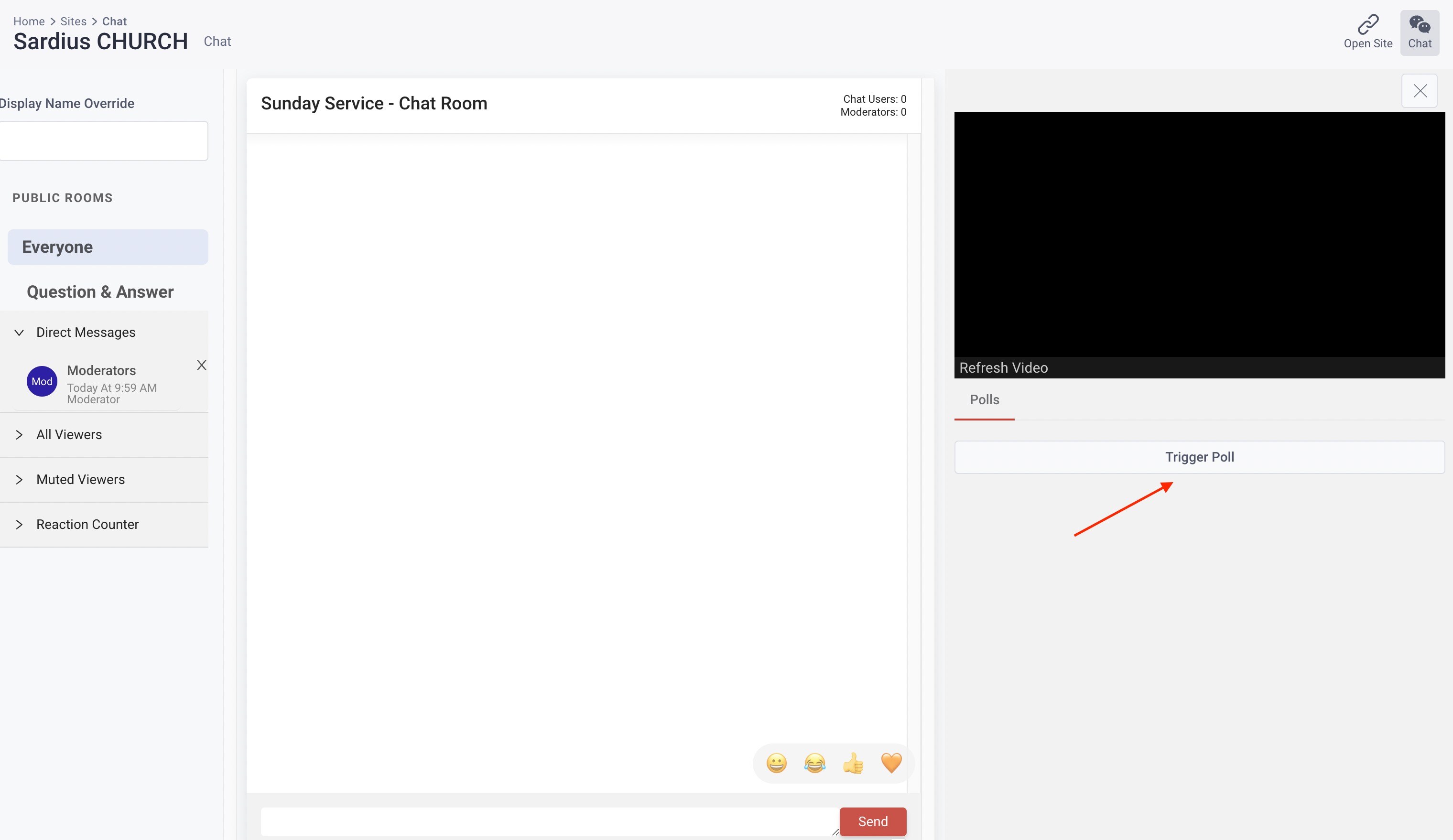Click the Trigger Poll button

pyautogui.click(x=1199, y=457)
